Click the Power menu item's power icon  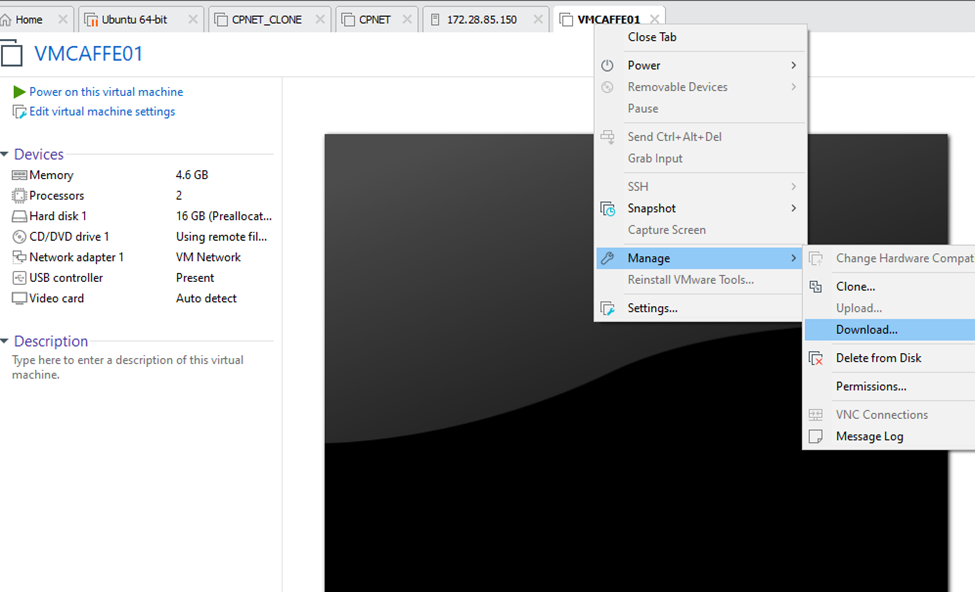pyautogui.click(x=608, y=65)
